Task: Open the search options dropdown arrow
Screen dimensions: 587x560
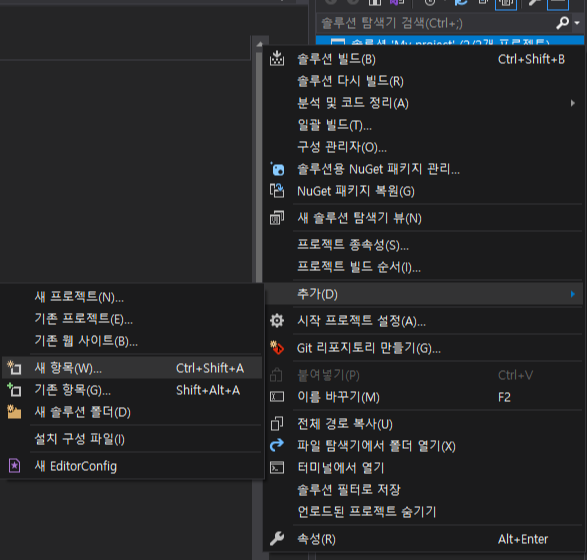Action: click(577, 23)
